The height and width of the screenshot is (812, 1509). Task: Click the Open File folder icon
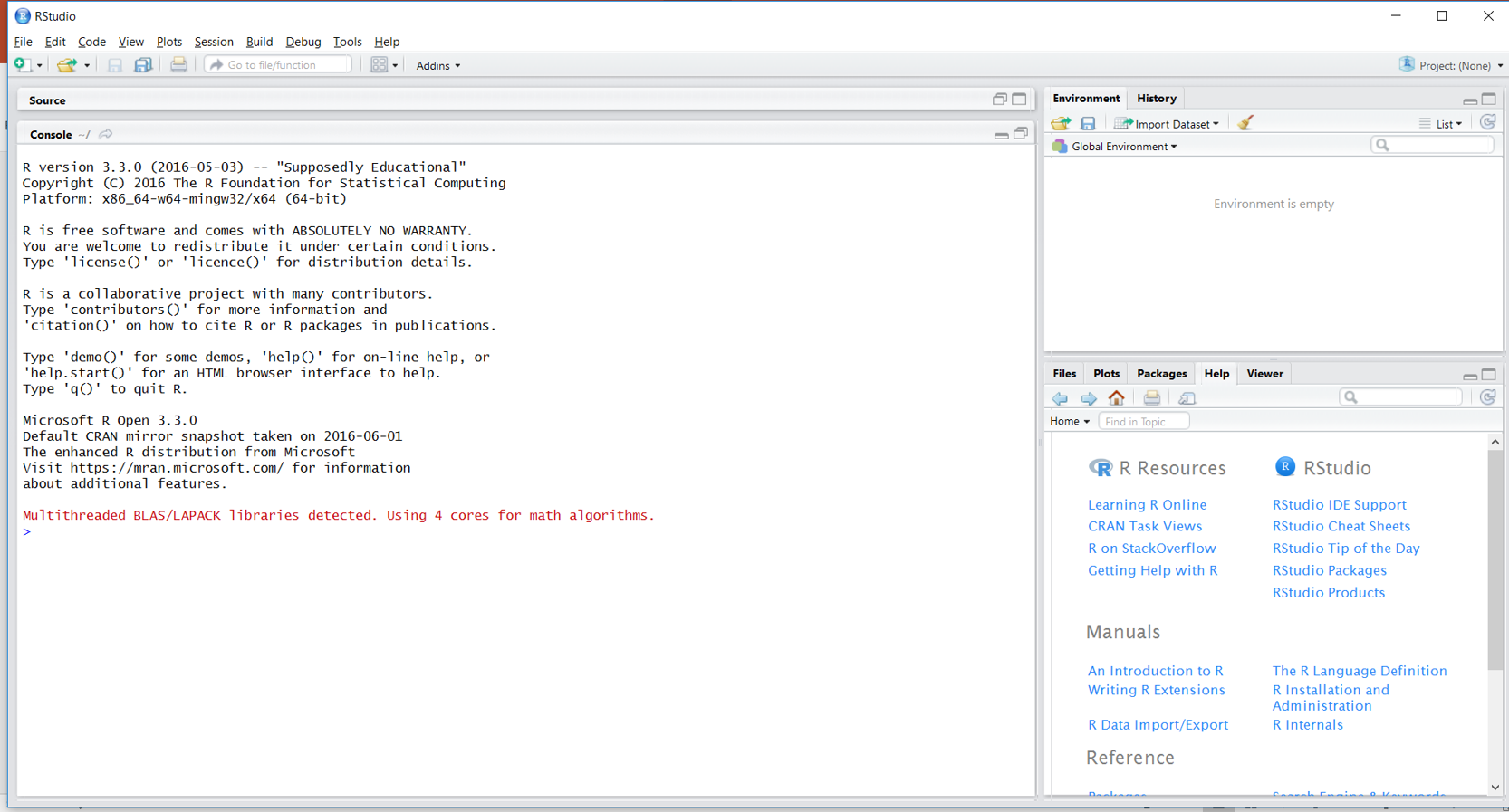coord(66,65)
